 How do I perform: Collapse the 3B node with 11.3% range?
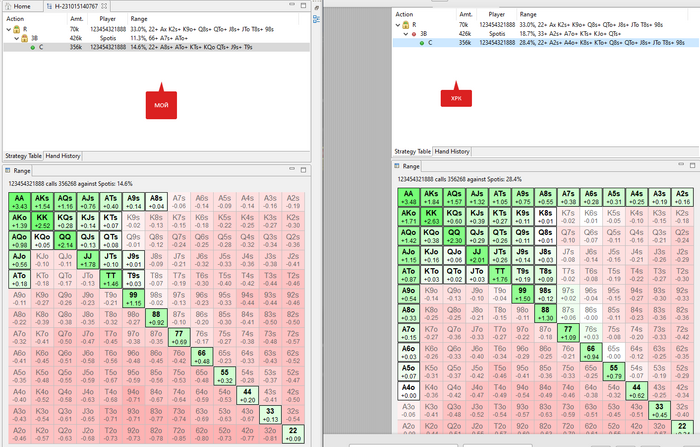17,38
